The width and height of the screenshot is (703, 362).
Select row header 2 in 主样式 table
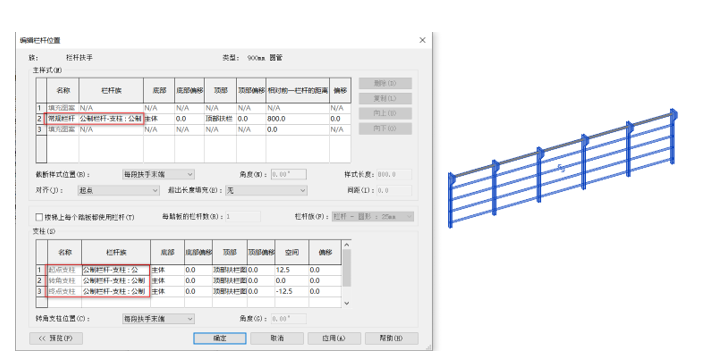point(41,119)
